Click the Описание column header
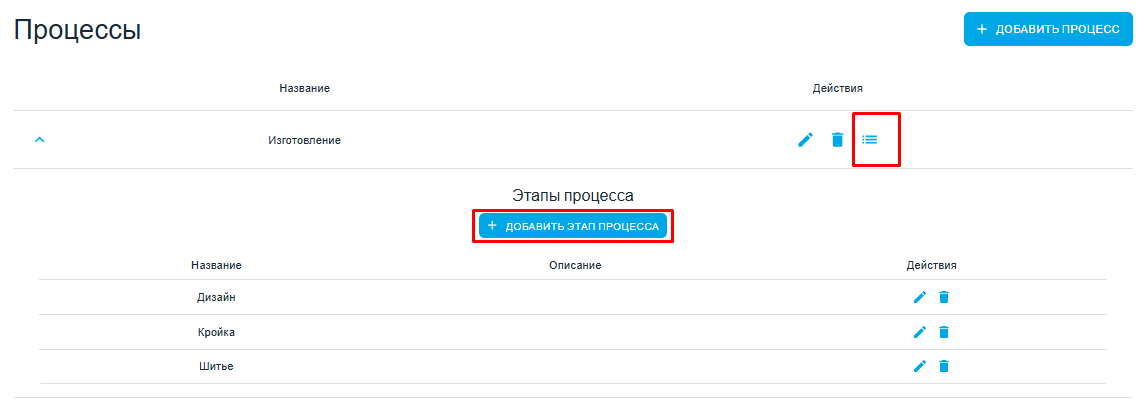The width and height of the screenshot is (1141, 412). click(x=574, y=265)
